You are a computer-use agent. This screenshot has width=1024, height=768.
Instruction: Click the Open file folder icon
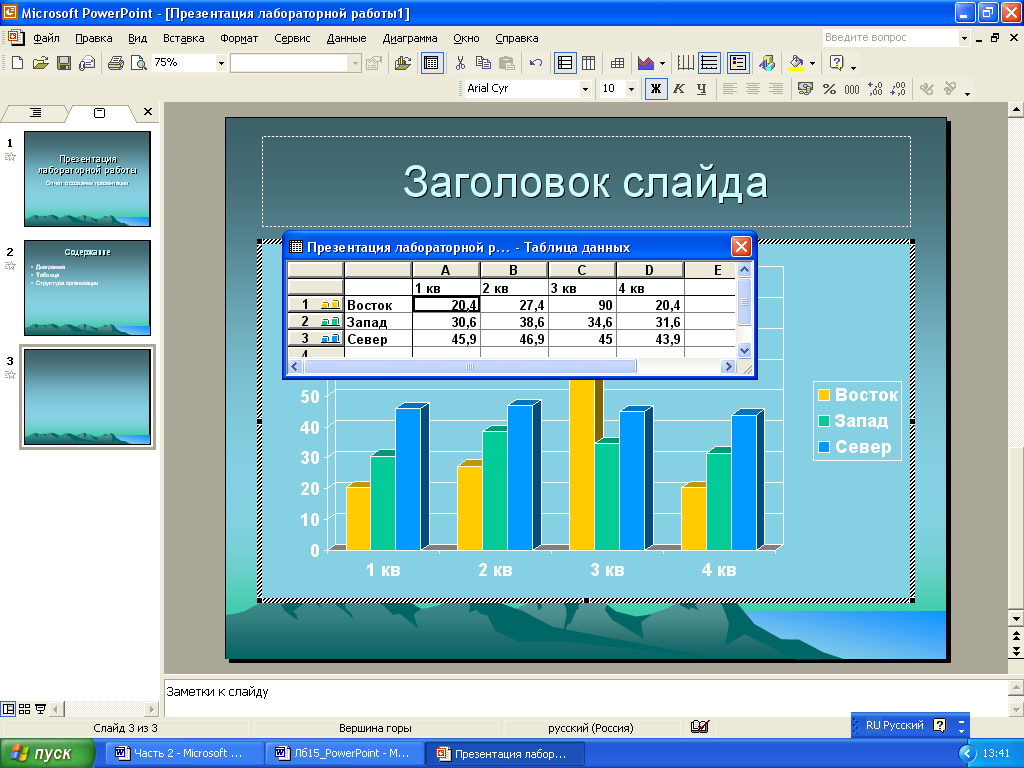(x=40, y=63)
